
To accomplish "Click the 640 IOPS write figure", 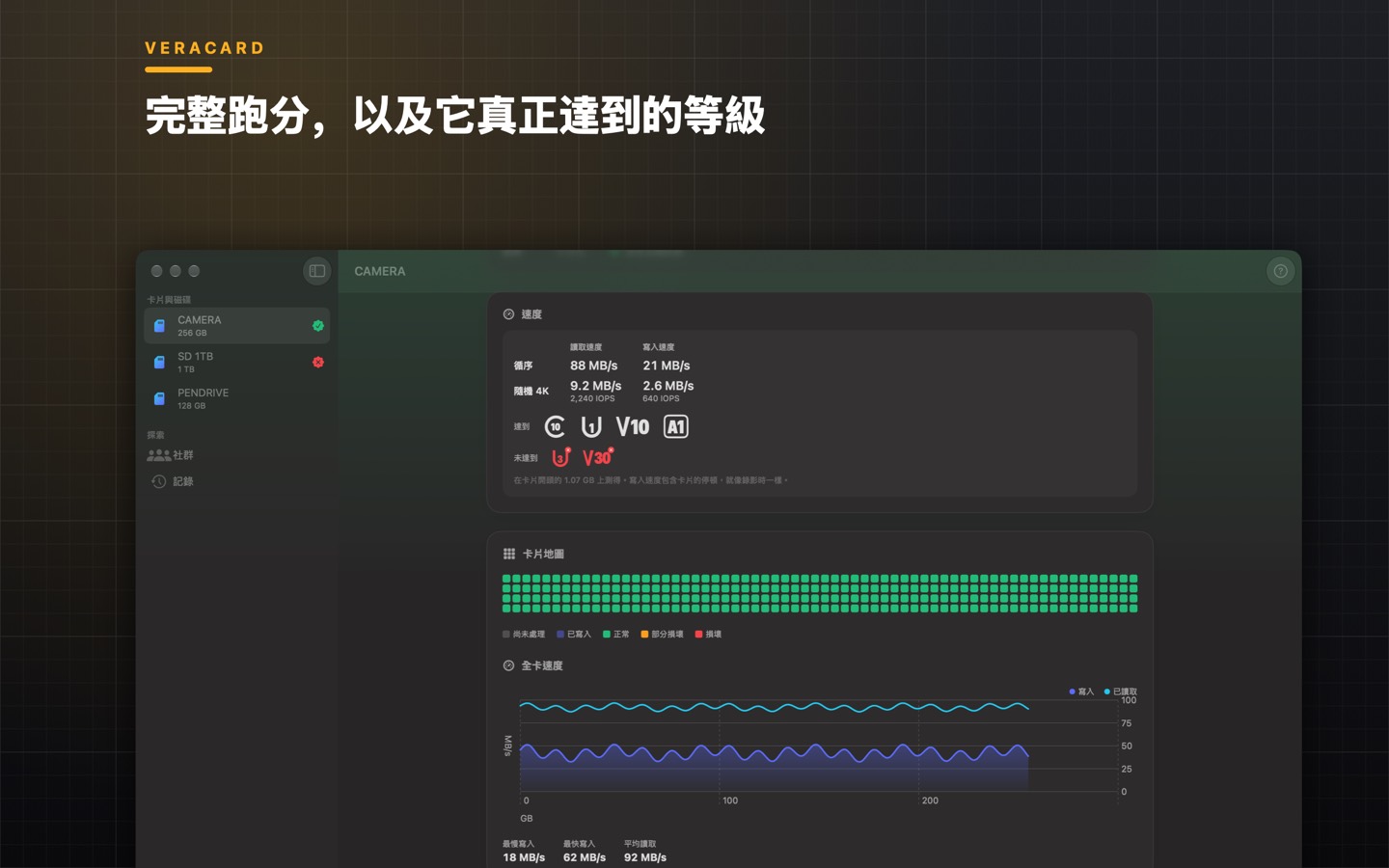I will 661,398.
